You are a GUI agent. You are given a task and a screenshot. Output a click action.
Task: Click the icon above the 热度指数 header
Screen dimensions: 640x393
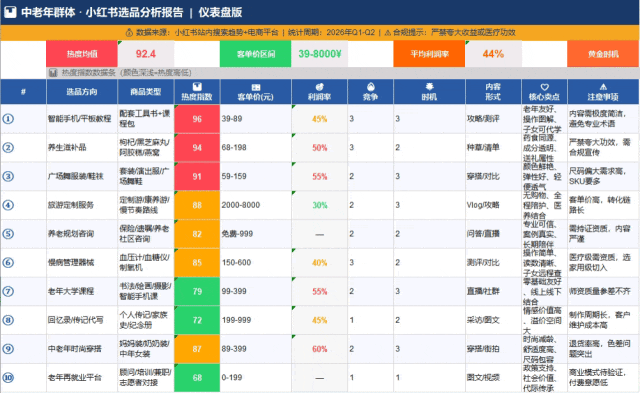[x=197, y=87]
